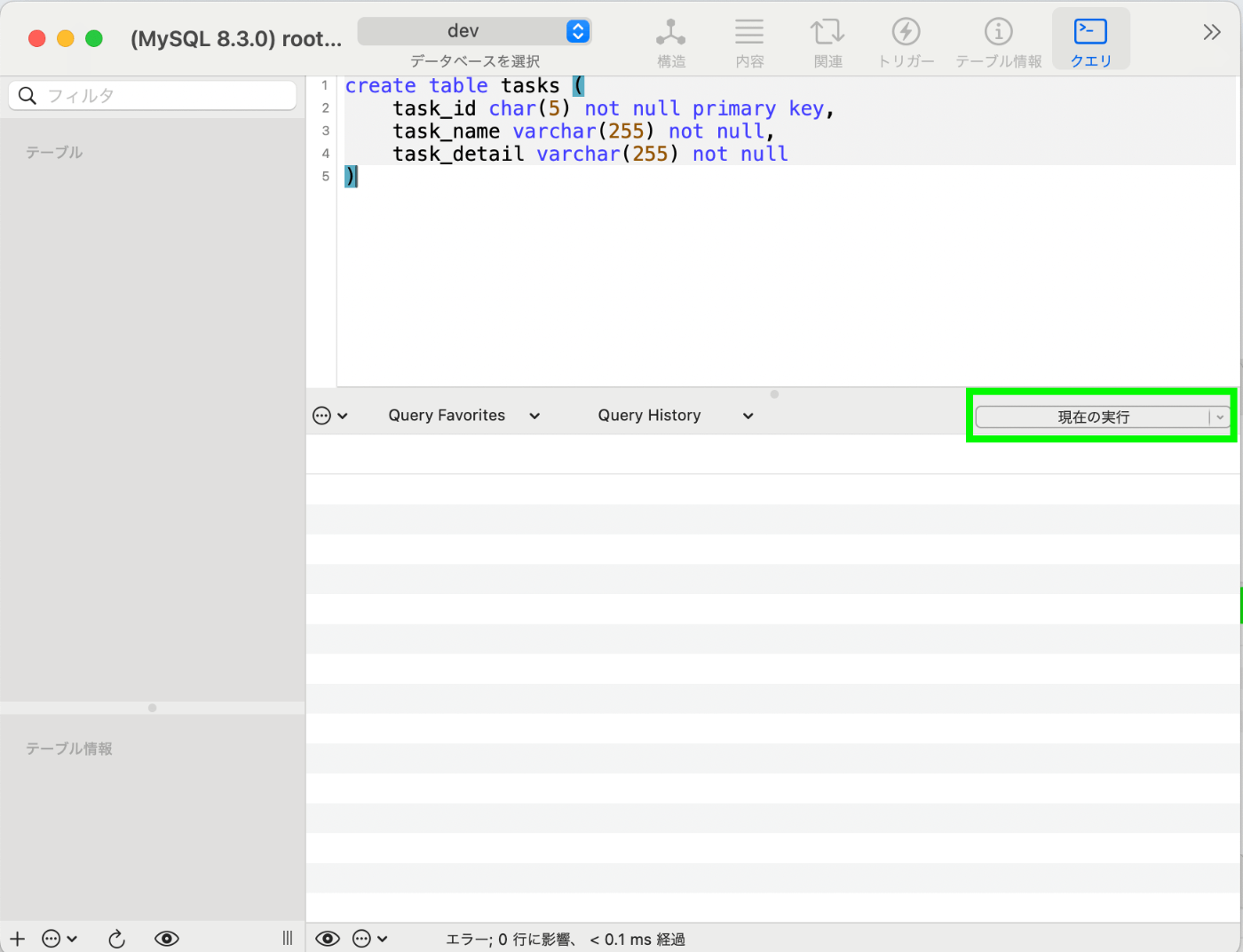Click the window title (MySQL 8.3.0) root
1243x952 pixels.
point(236,39)
